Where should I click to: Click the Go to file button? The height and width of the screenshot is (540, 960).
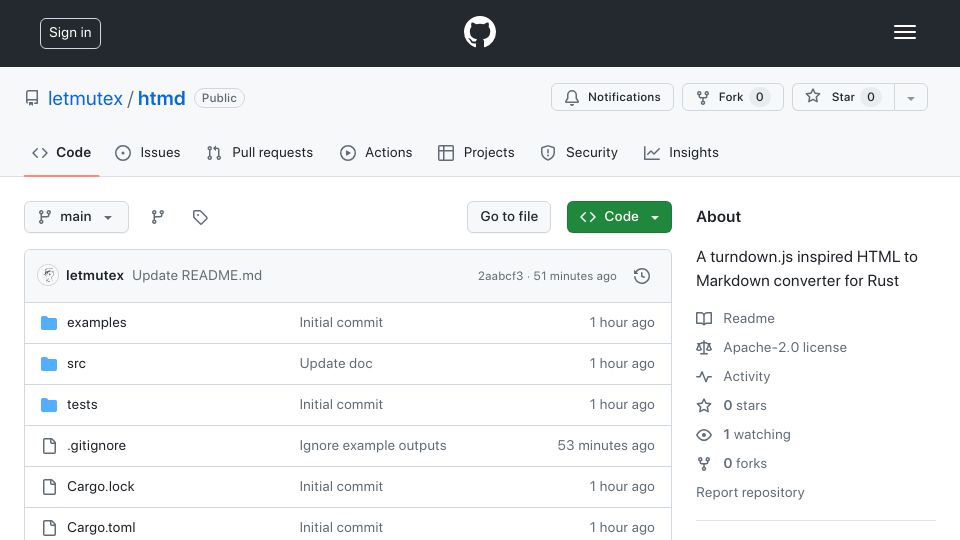click(x=509, y=217)
